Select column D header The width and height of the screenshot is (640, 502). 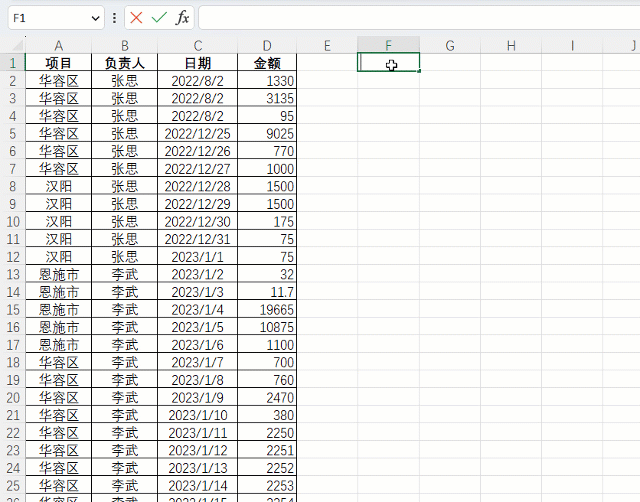pos(267,46)
